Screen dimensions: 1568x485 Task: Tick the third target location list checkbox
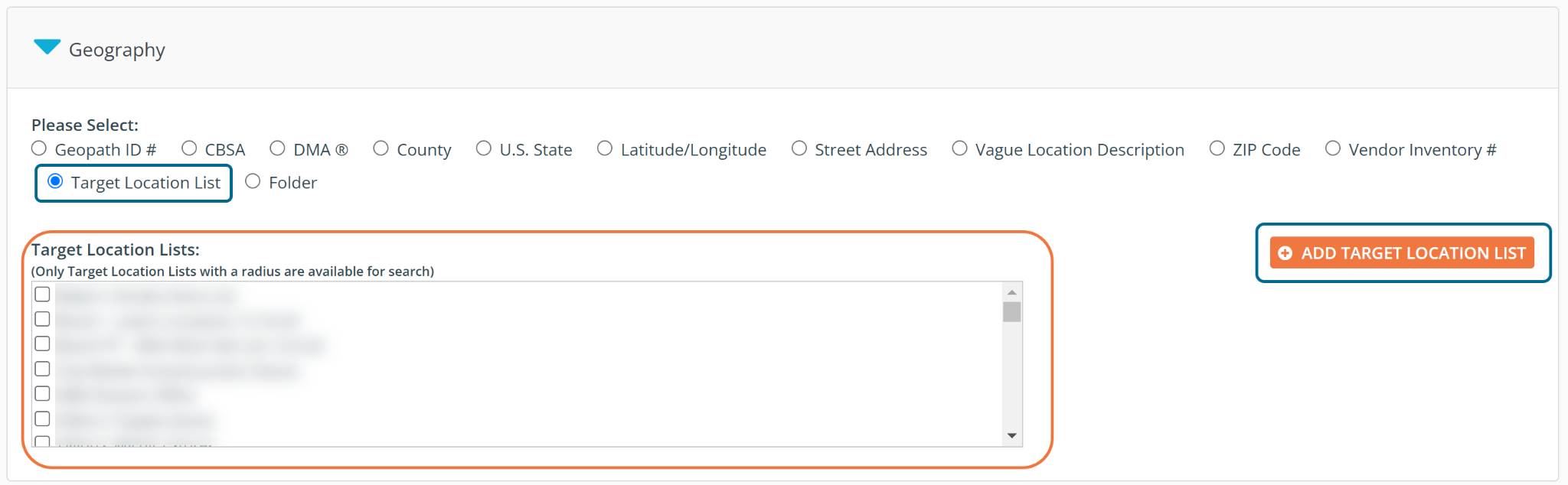(43, 344)
